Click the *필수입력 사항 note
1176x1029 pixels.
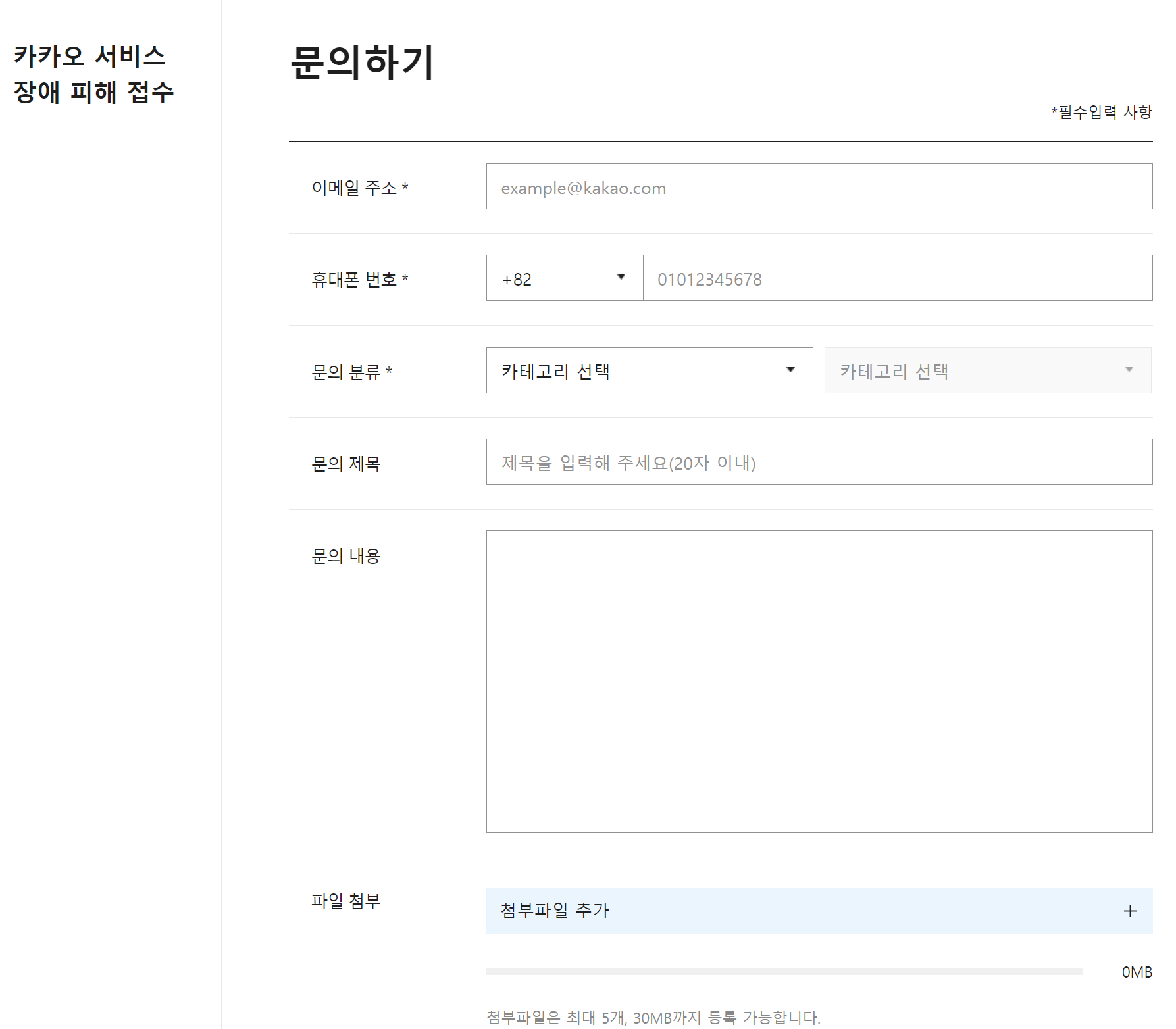click(1102, 112)
